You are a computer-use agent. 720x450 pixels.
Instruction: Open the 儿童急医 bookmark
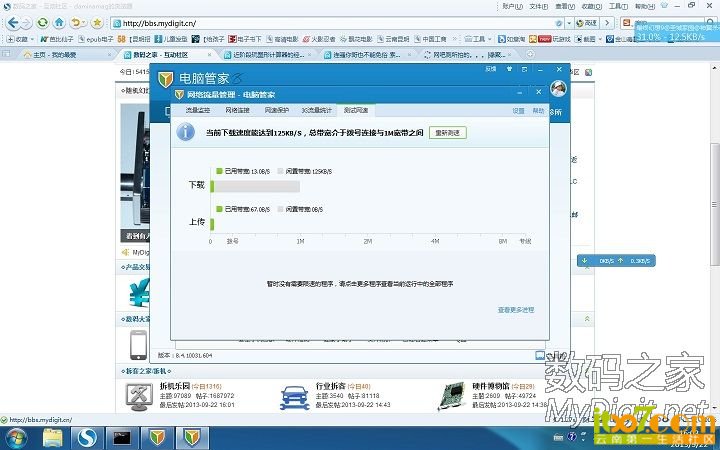[x=171, y=39]
